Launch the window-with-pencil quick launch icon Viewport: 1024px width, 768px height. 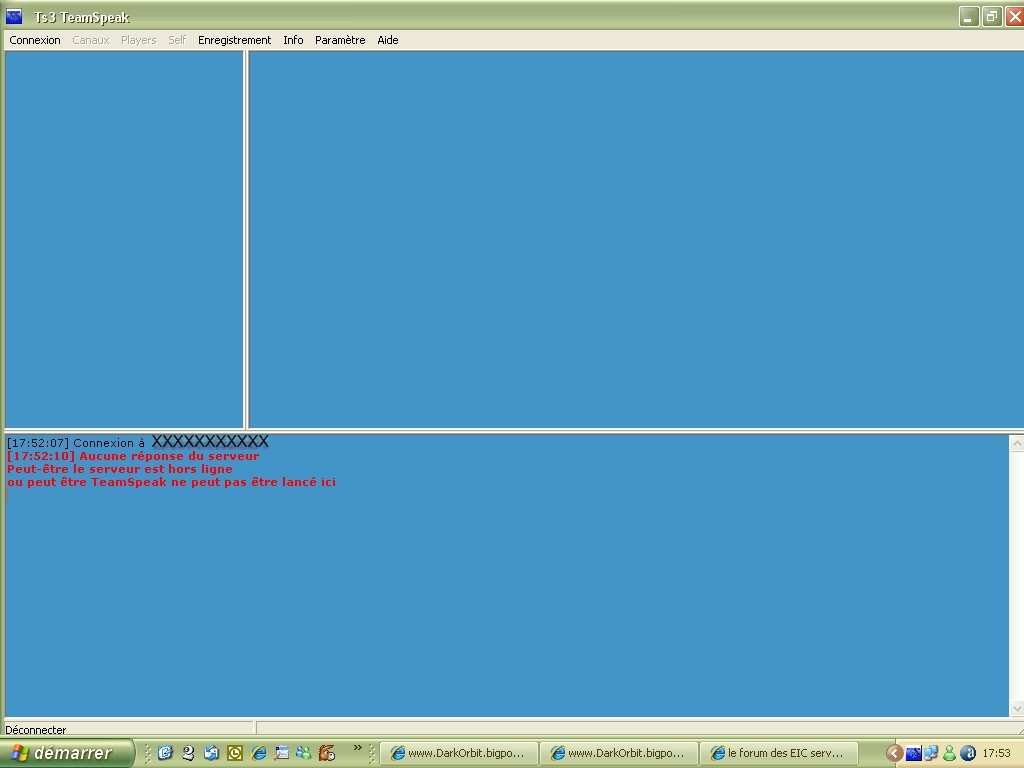[x=281, y=753]
